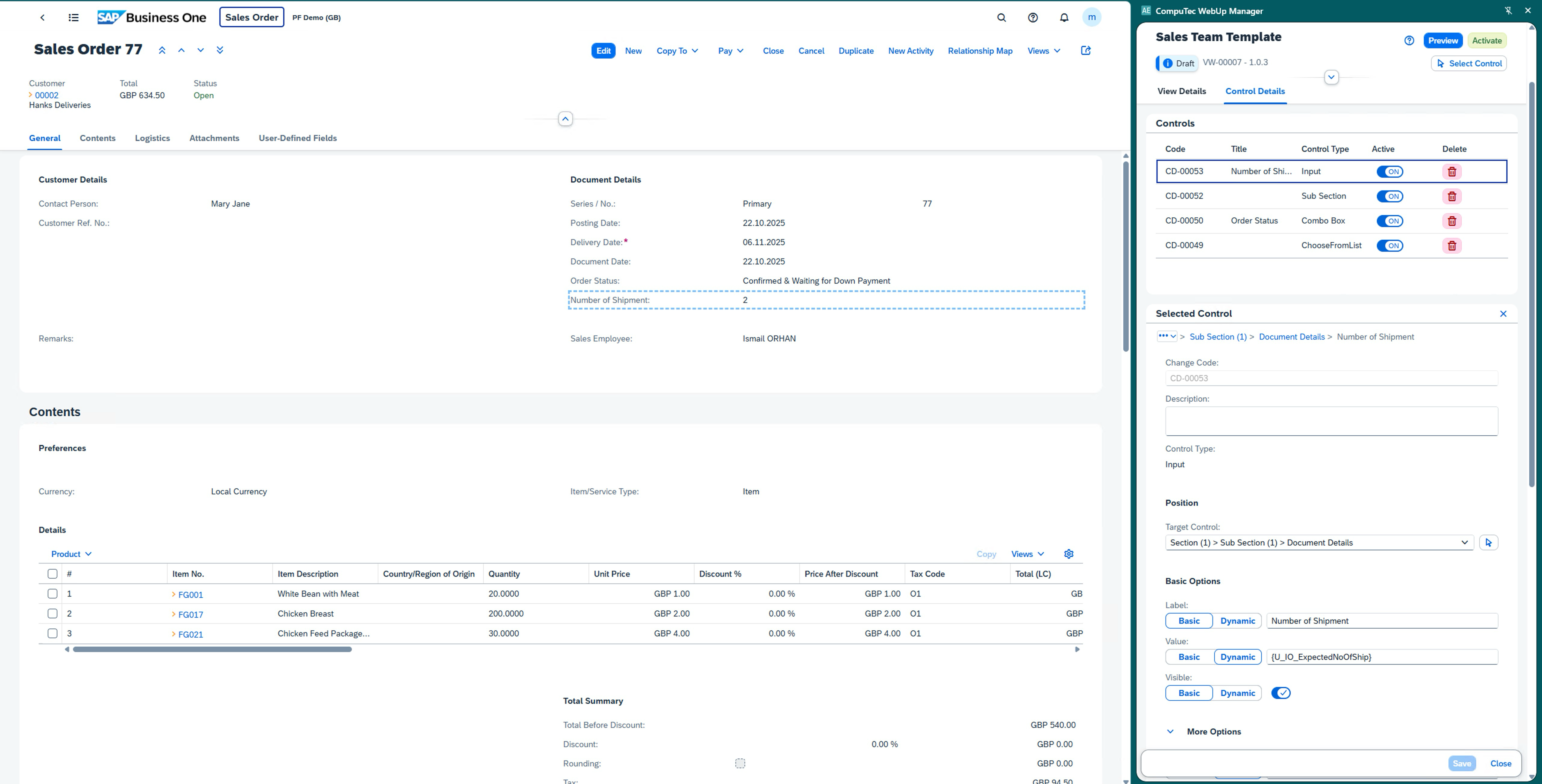Screen dimensions: 1542x784
Task: Click the share/export icon beside Views
Action: tap(1086, 50)
